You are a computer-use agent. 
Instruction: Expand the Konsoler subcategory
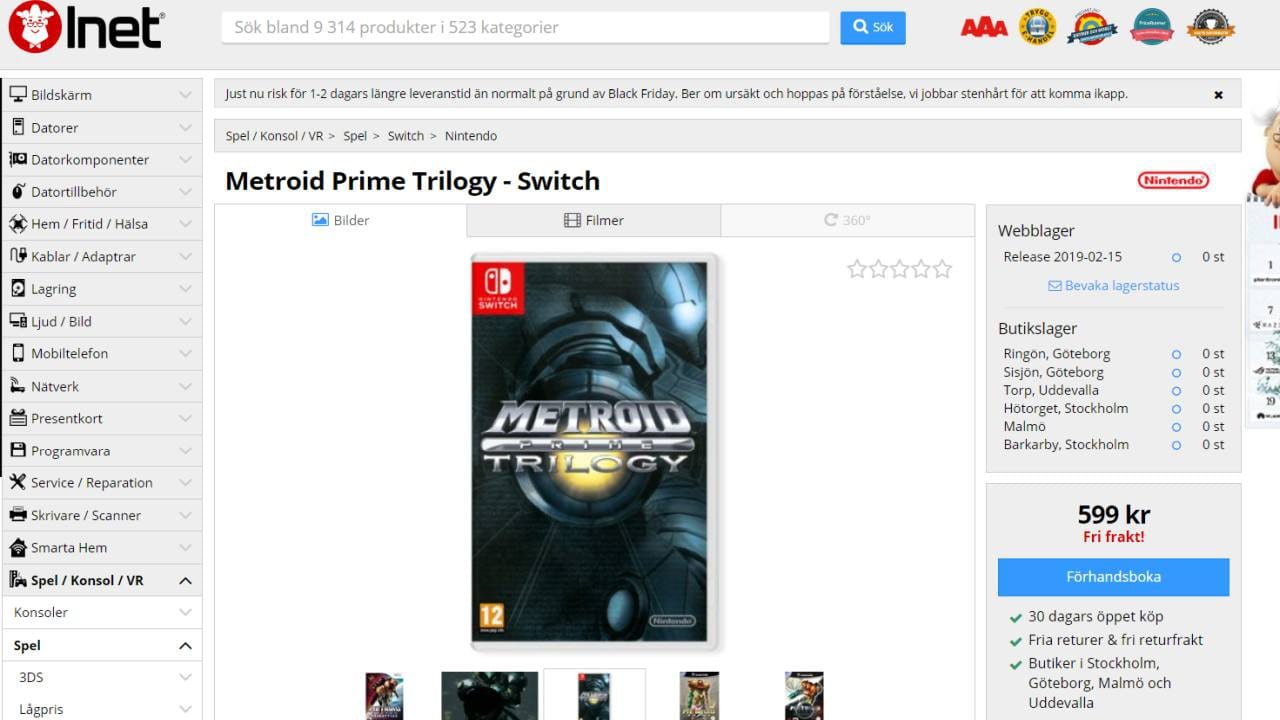(x=185, y=612)
